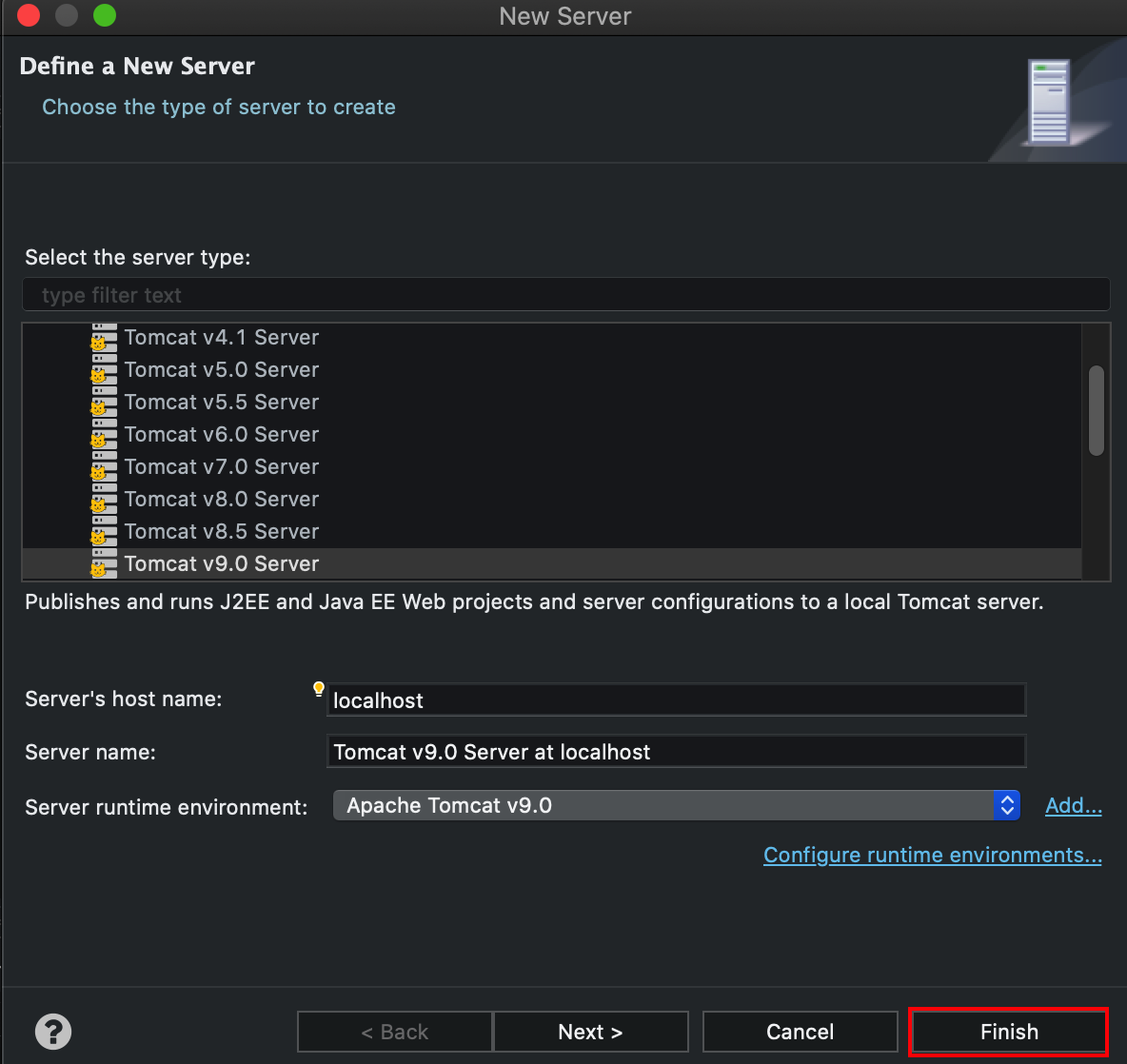Image resolution: width=1127 pixels, height=1064 pixels.
Task: Click the green zoom window button
Action: (105, 15)
